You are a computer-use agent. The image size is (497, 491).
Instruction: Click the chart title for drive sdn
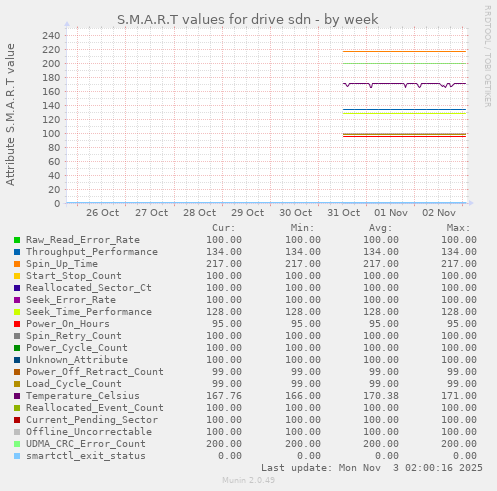tap(248, 20)
